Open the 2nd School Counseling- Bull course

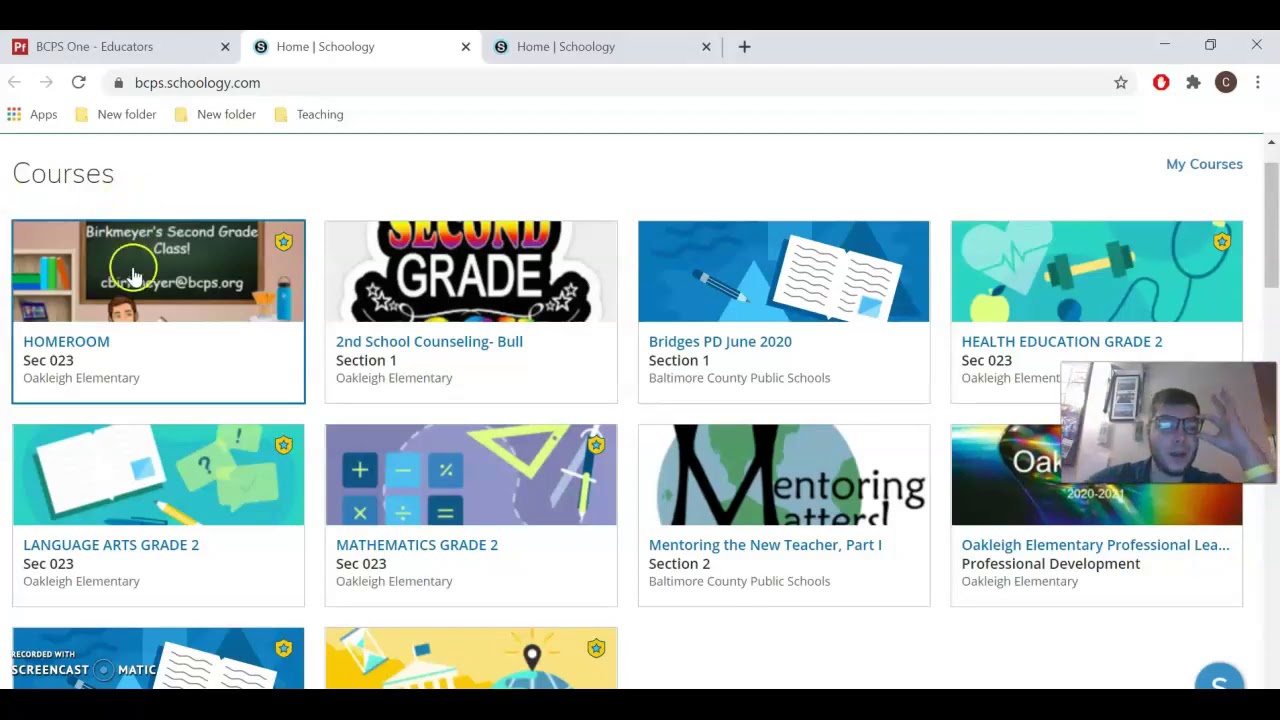point(429,341)
